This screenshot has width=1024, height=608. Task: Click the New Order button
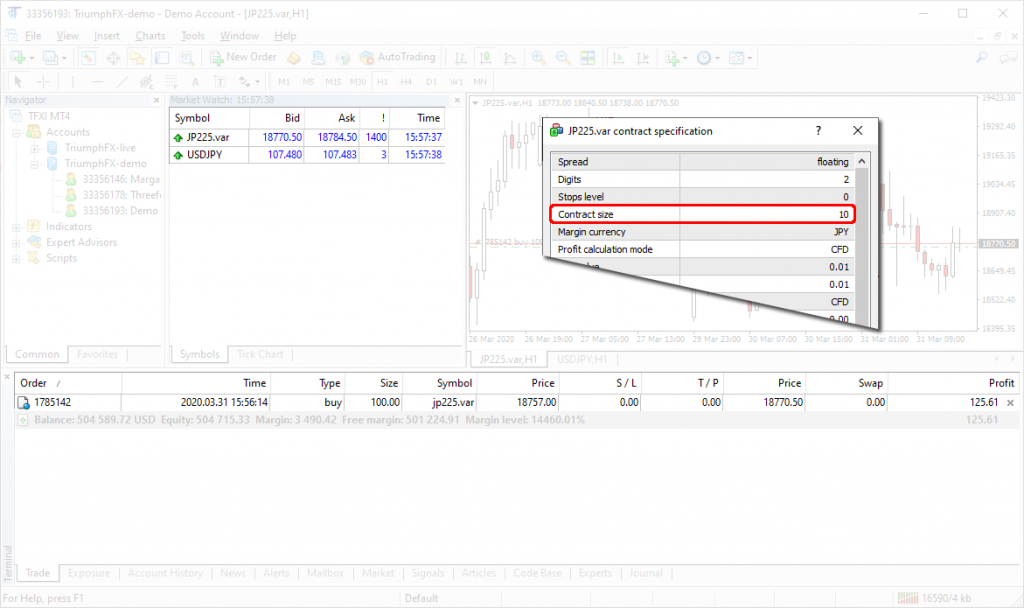(x=243, y=57)
